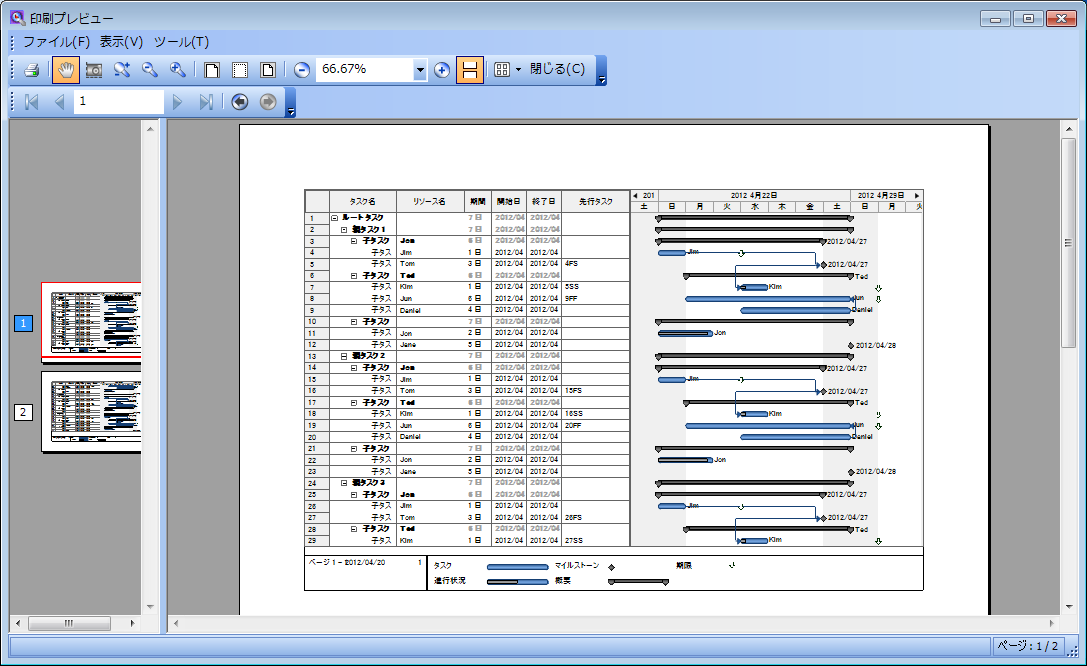Click the preview vertical scrollbar thumb

(1068, 240)
